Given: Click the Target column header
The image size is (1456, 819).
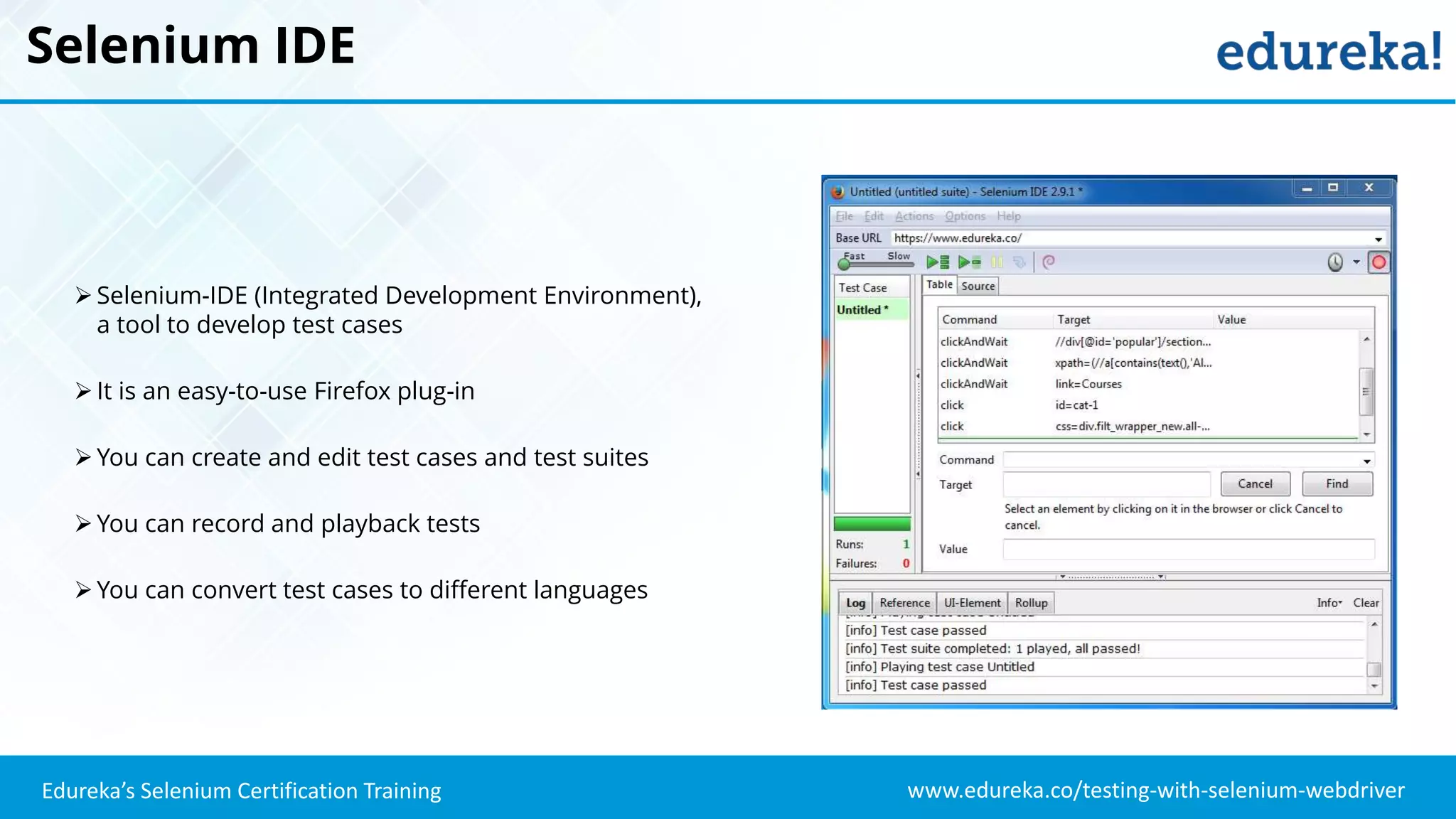Looking at the screenshot, I should click(1133, 320).
